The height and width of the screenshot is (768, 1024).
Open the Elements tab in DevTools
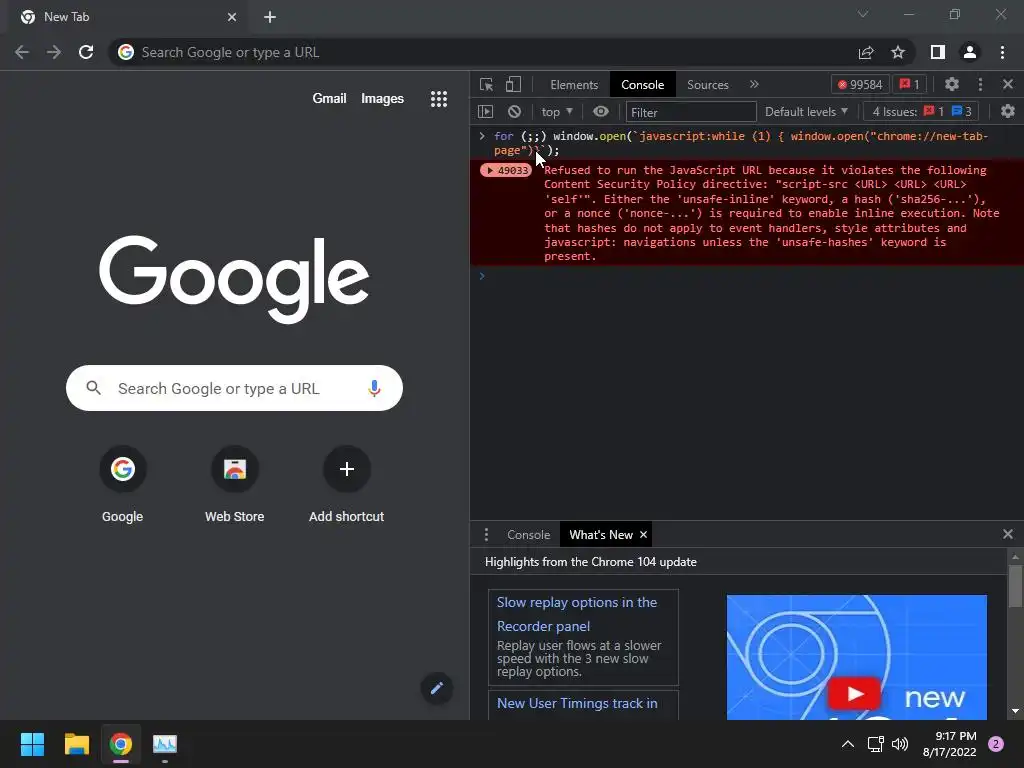tap(574, 85)
